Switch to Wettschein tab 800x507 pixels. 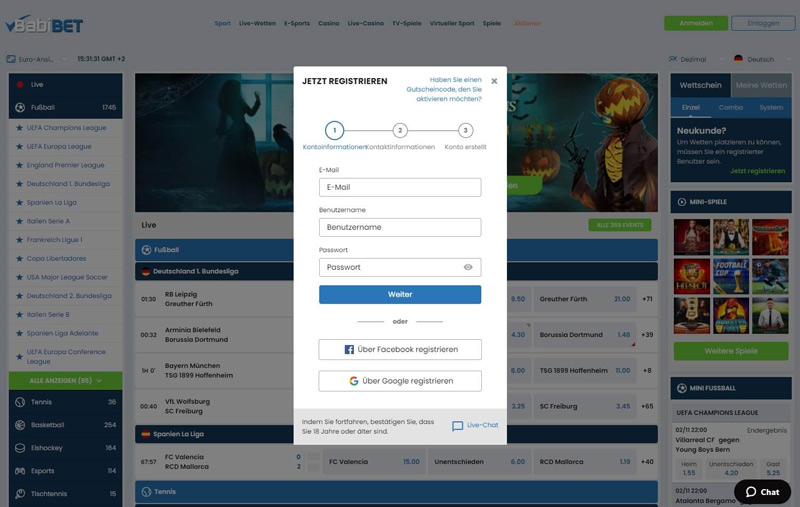point(701,85)
